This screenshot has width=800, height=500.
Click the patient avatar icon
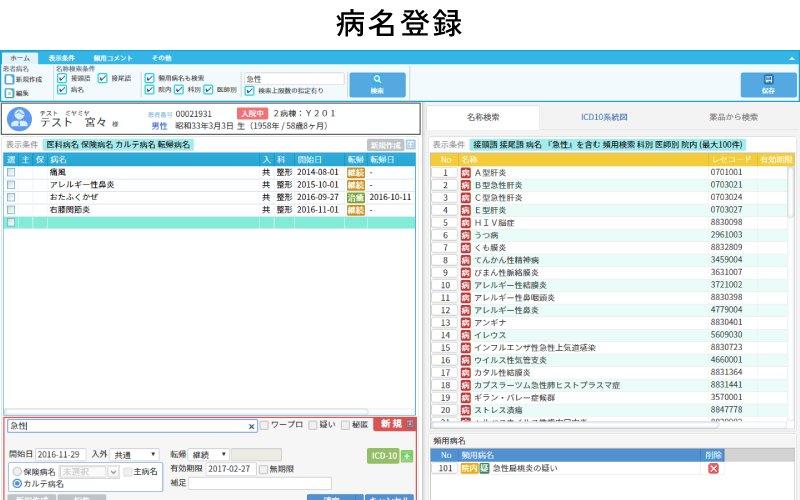pyautogui.click(x=18, y=119)
